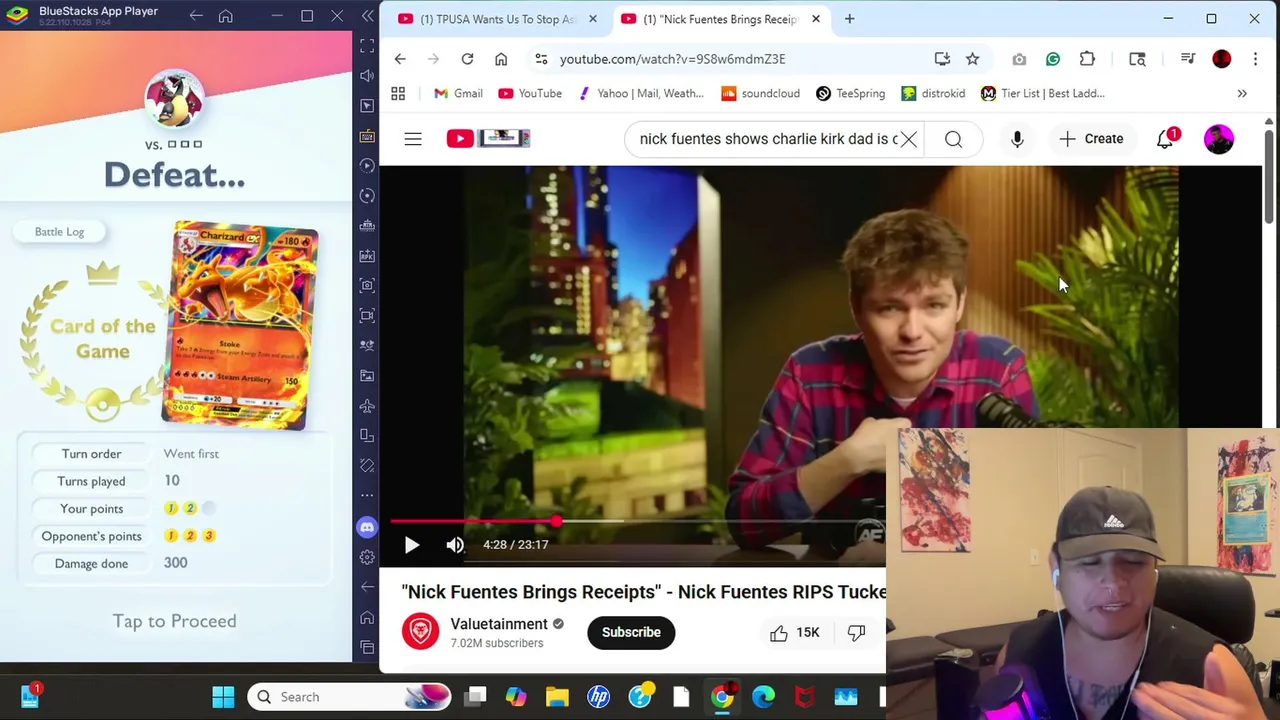Open the Chrome apps grid shortcut

pos(398,93)
